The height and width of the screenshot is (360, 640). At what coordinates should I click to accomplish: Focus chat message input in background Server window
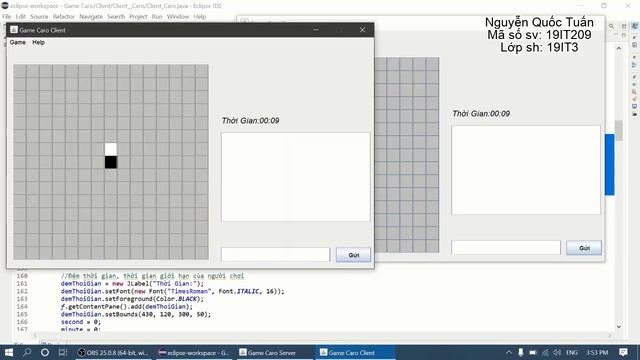tap(506, 247)
